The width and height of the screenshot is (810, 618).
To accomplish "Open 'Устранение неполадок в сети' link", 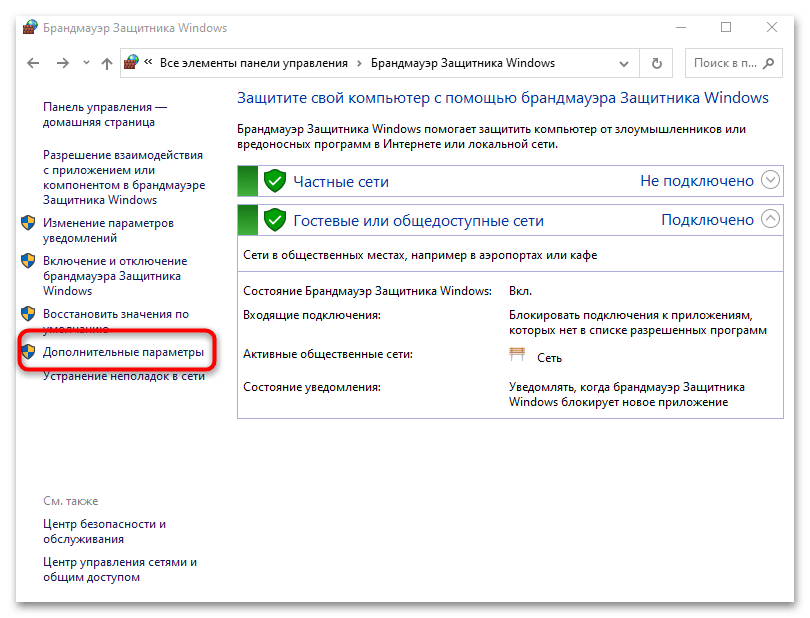I will point(124,376).
